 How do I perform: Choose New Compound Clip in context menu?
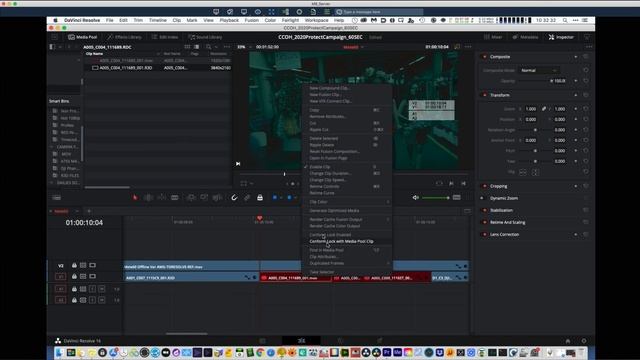347,88
